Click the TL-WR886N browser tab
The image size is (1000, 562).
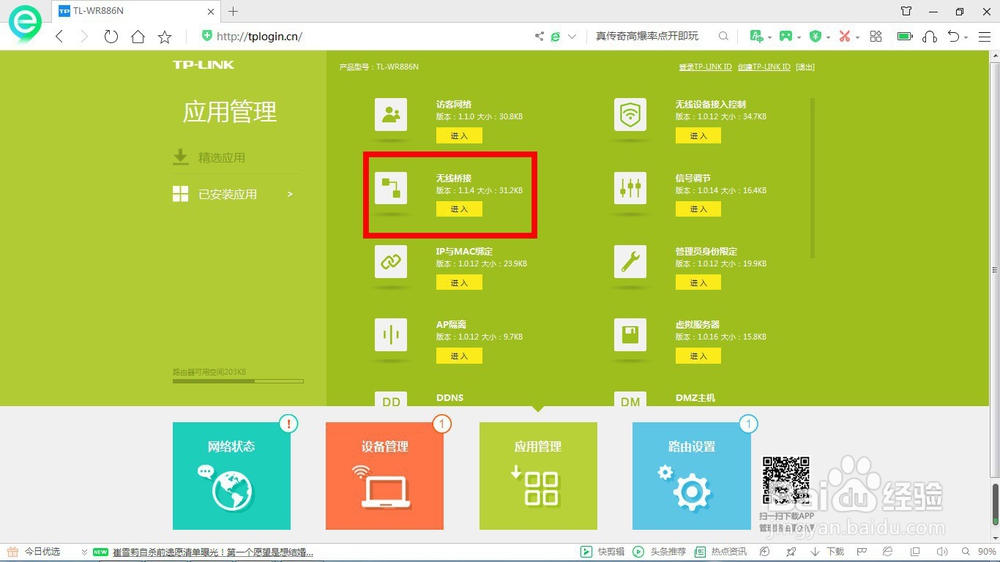click(x=137, y=11)
